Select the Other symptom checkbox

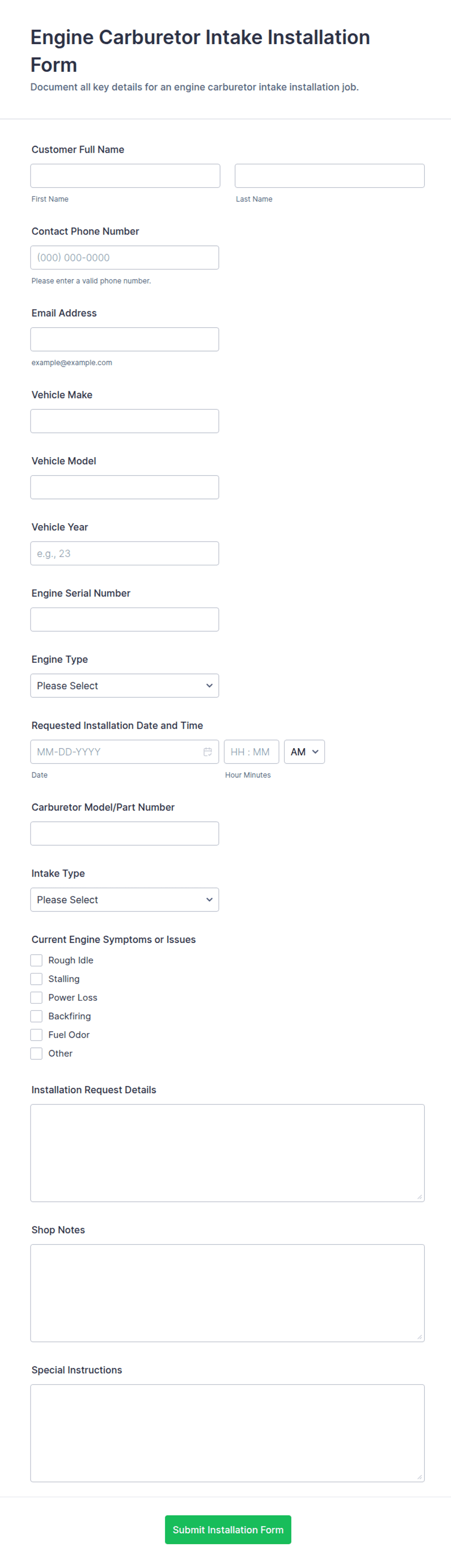click(36, 1053)
